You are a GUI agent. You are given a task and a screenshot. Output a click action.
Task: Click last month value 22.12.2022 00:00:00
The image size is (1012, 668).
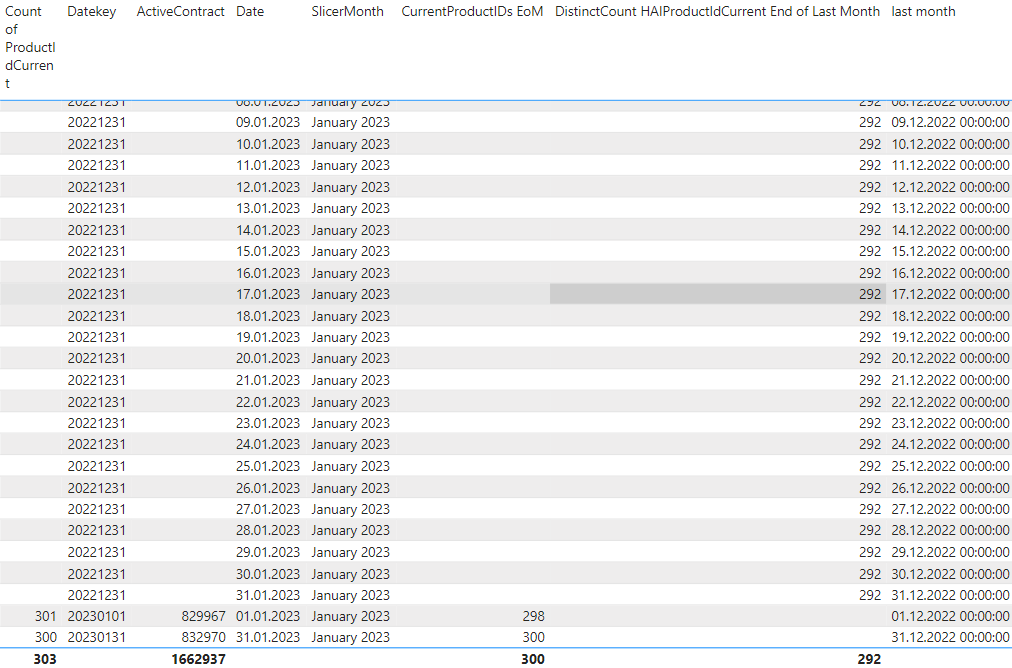(950, 402)
